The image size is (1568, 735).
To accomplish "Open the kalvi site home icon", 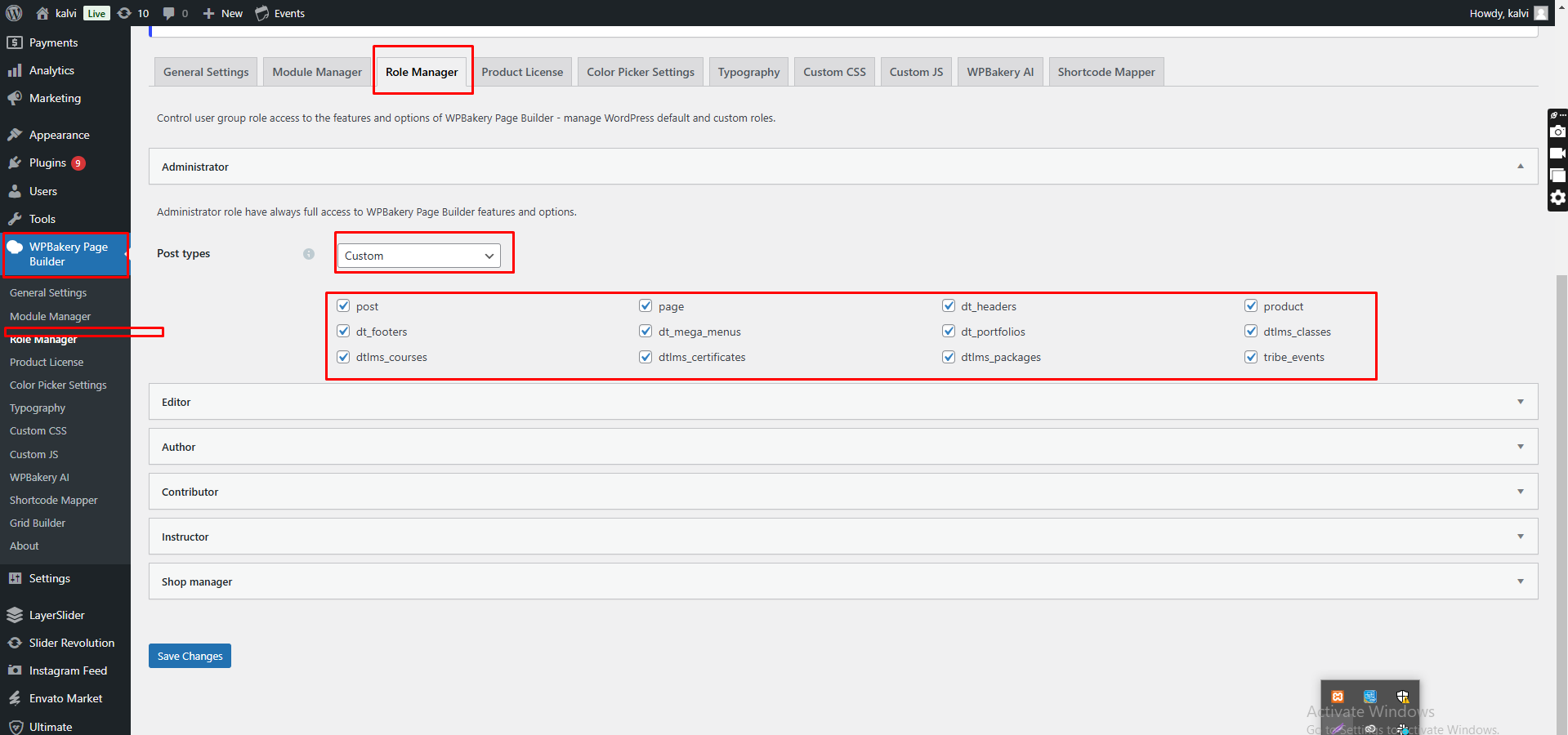I will click(x=42, y=13).
